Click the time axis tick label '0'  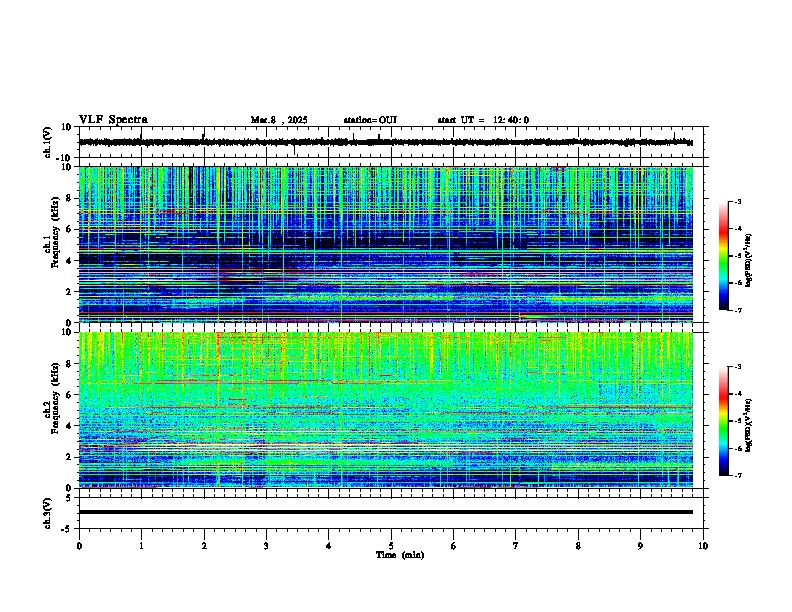(79, 546)
